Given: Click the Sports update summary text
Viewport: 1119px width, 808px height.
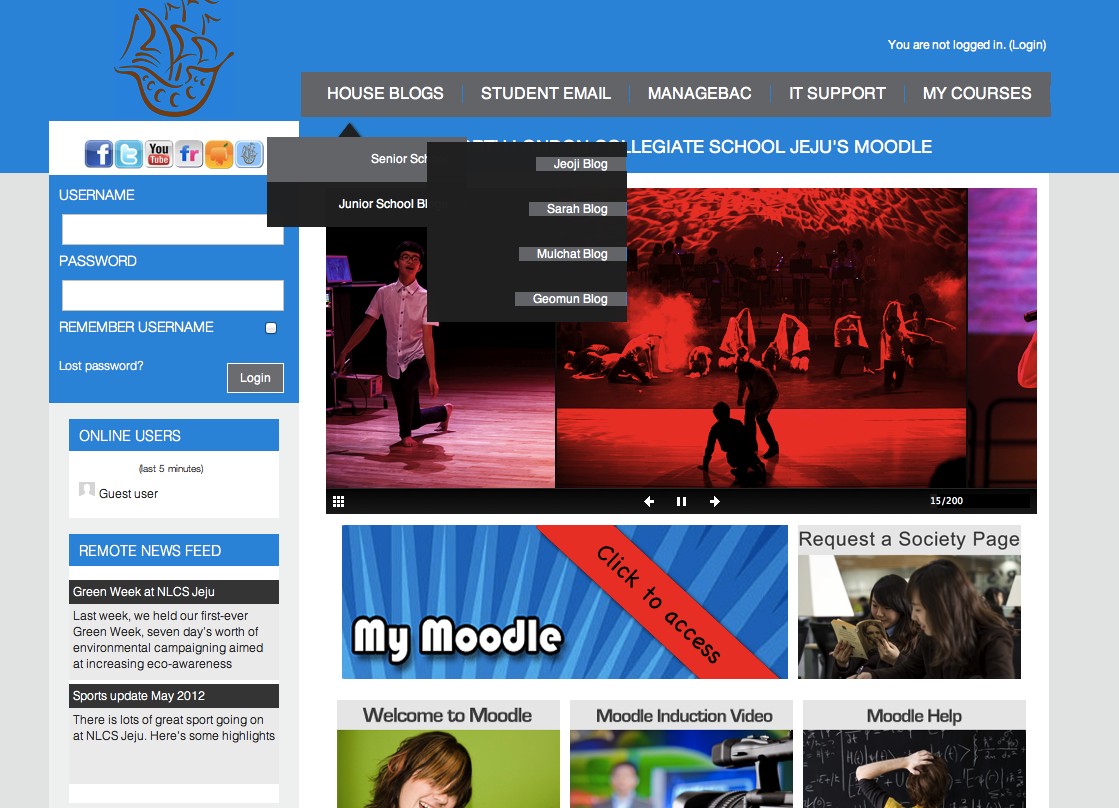Looking at the screenshot, I should coord(173,728).
